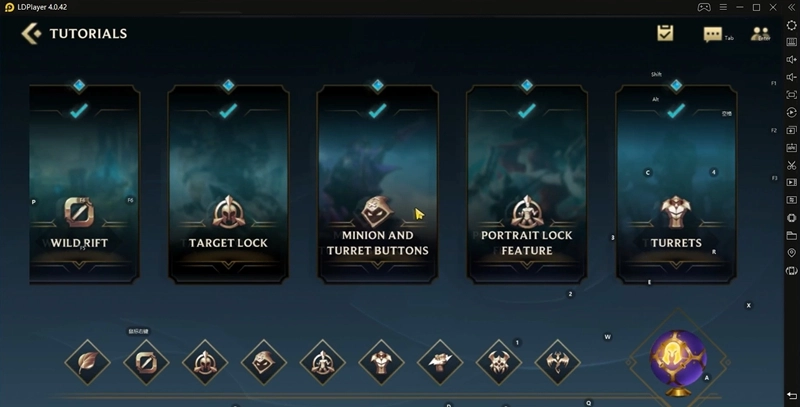Select the horned monster diamond icon
This screenshot has height=407, width=800.
click(x=499, y=362)
